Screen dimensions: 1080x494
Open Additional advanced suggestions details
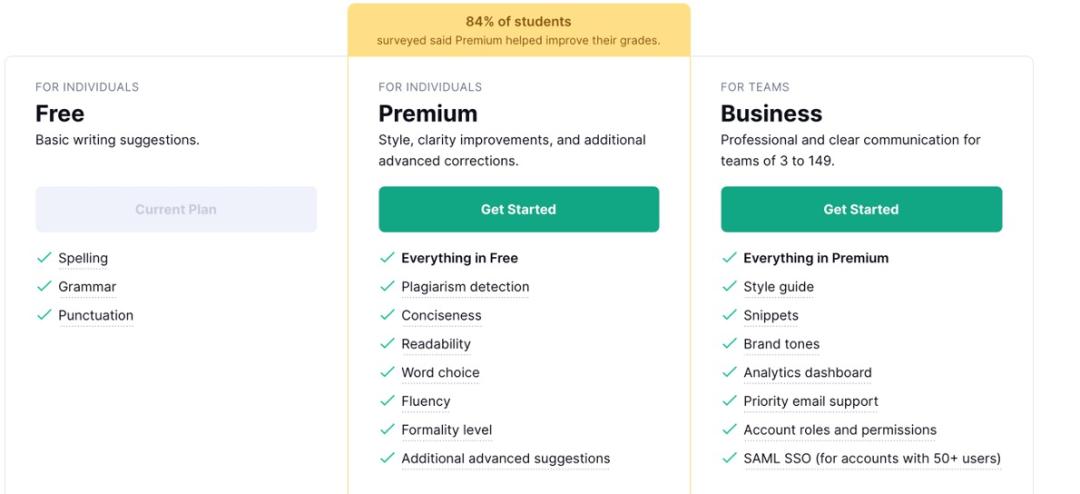click(x=505, y=459)
